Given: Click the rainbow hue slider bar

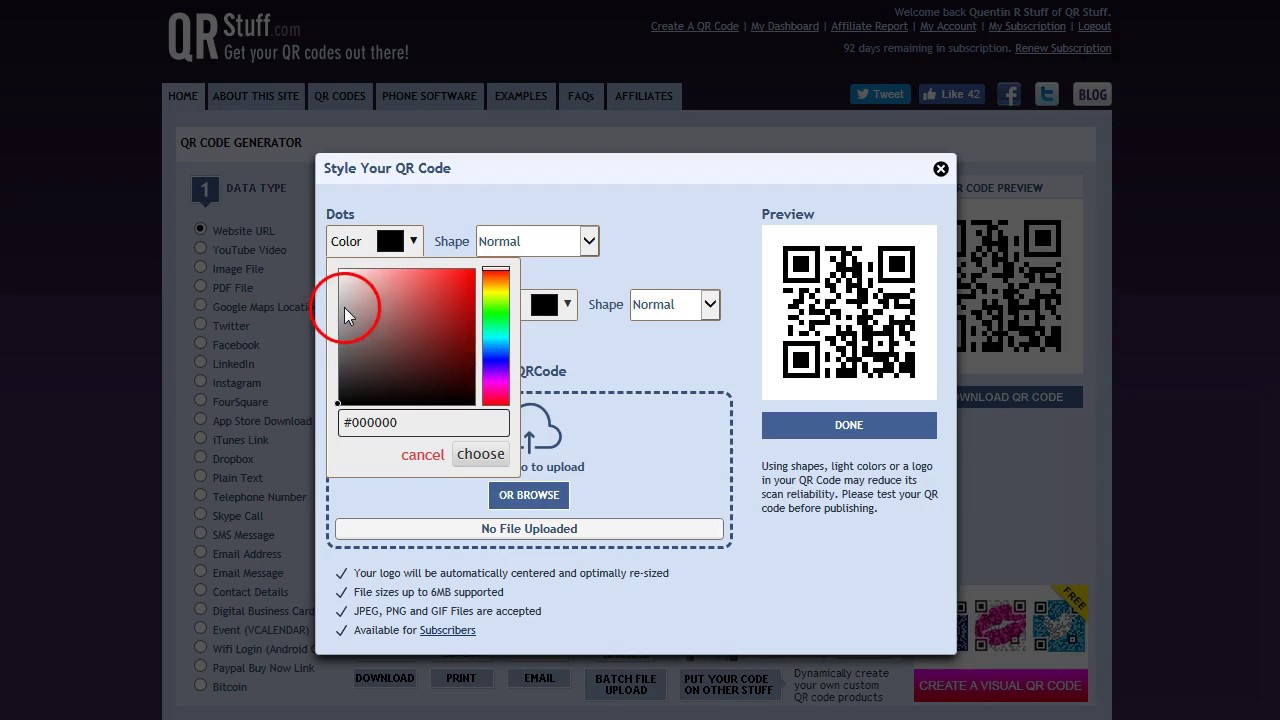Looking at the screenshot, I should click(495, 336).
